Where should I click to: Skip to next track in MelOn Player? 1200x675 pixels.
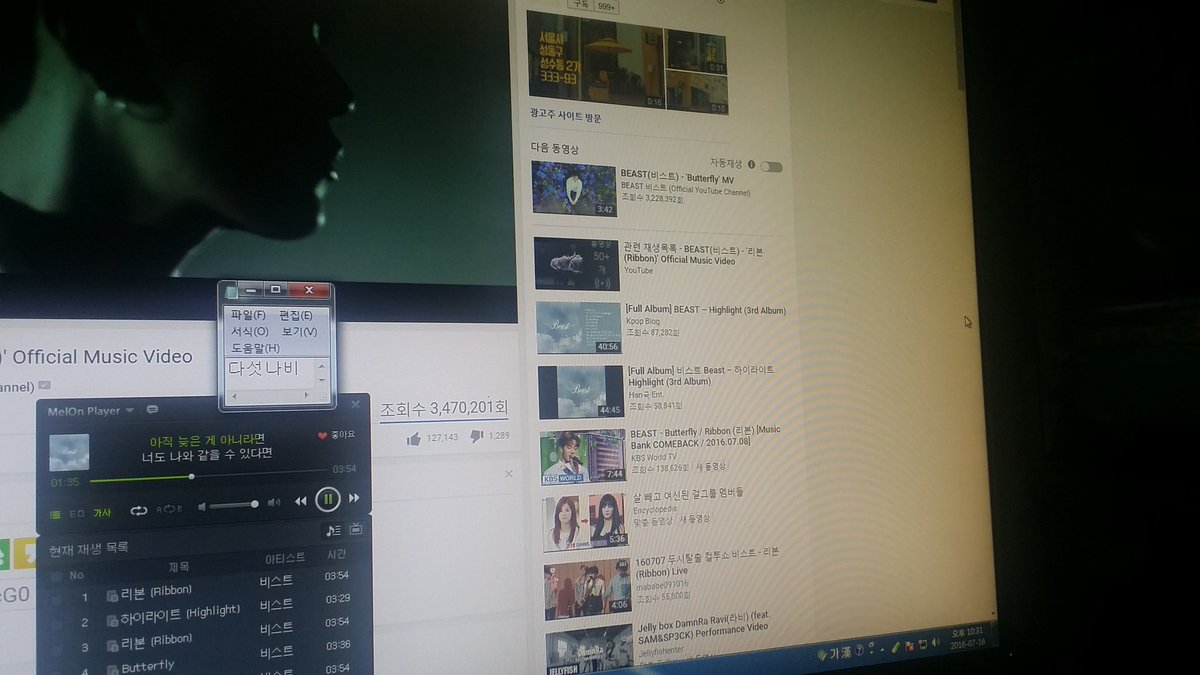[x=354, y=498]
